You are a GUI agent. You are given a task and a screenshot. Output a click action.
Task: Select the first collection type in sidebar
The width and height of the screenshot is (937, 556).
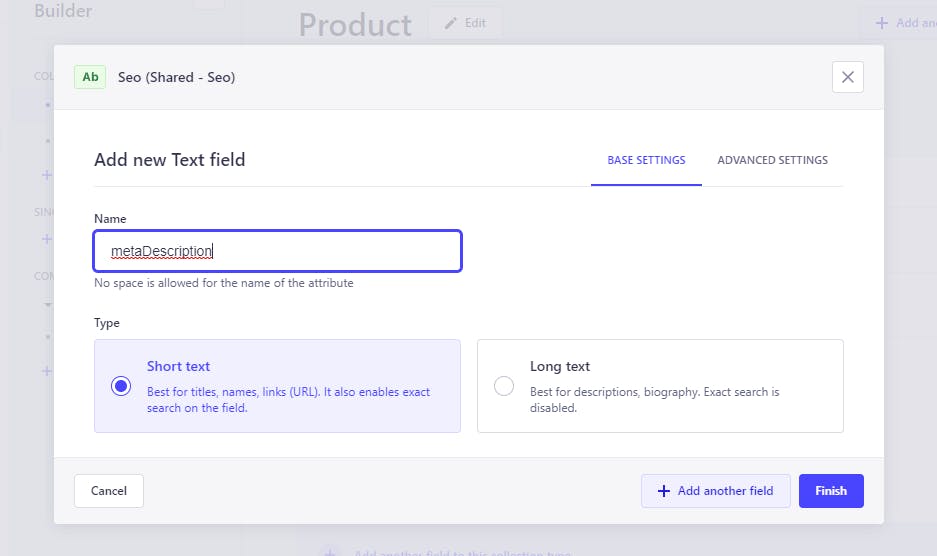46,104
